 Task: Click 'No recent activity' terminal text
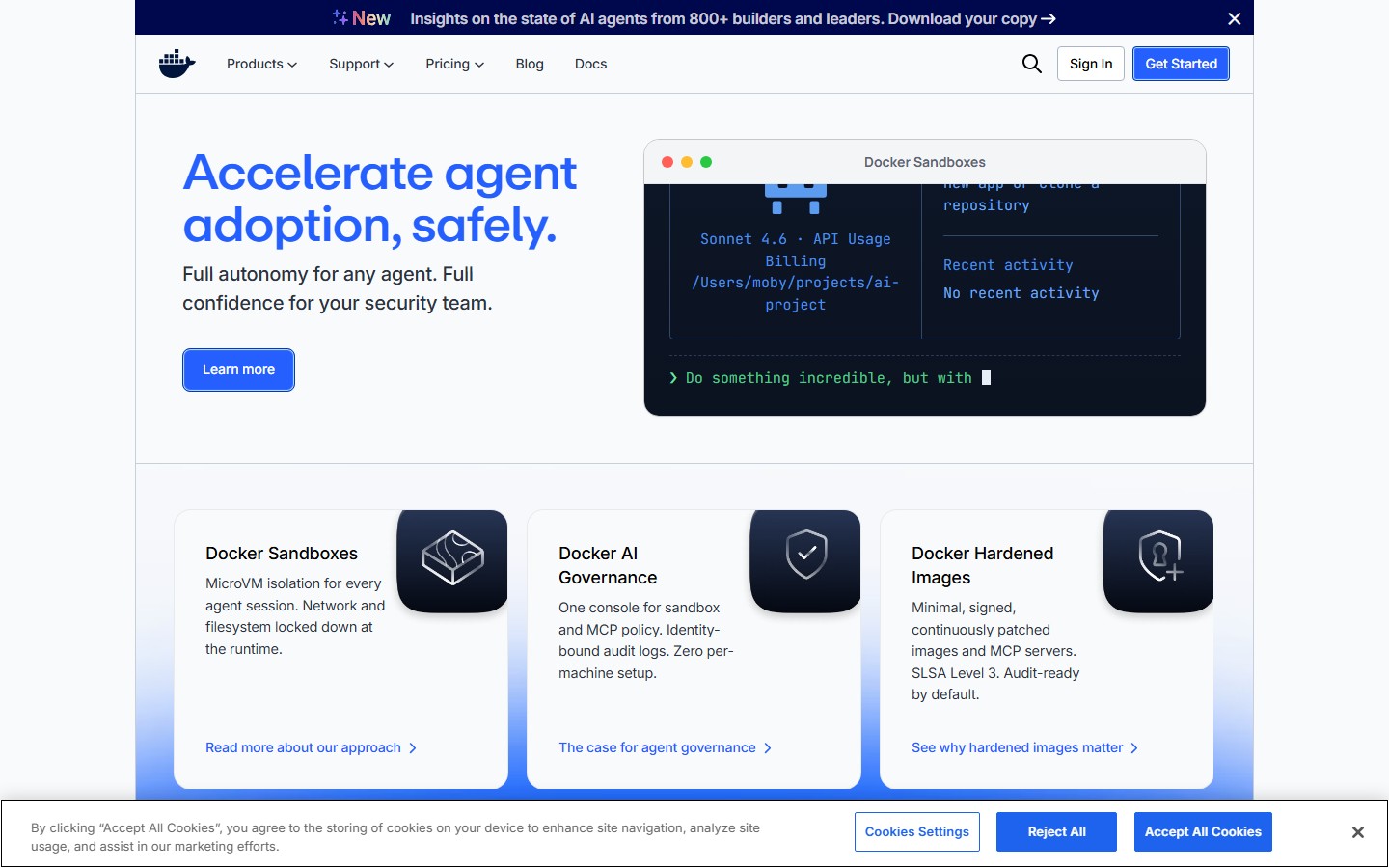(1021, 293)
